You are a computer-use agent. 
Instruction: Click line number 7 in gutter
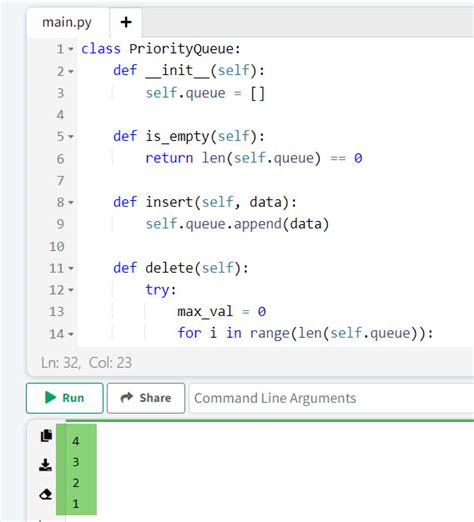point(60,181)
